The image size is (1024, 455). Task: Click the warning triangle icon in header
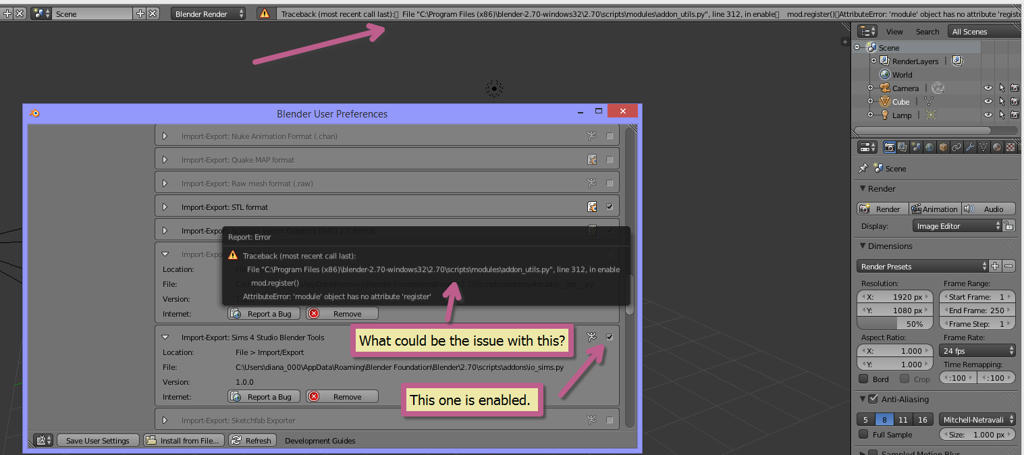[264, 13]
